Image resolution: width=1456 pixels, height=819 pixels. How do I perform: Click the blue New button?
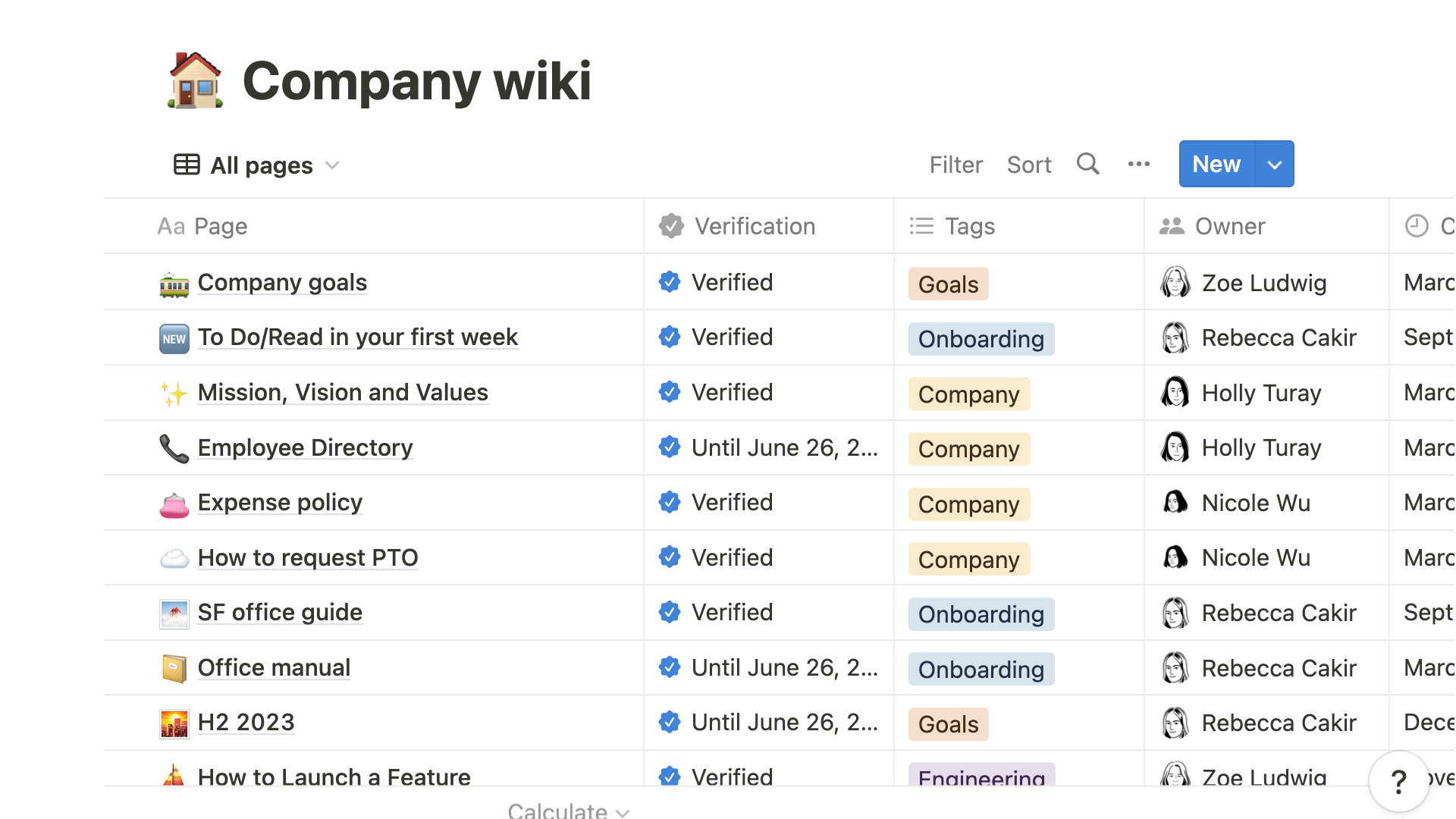click(1216, 164)
